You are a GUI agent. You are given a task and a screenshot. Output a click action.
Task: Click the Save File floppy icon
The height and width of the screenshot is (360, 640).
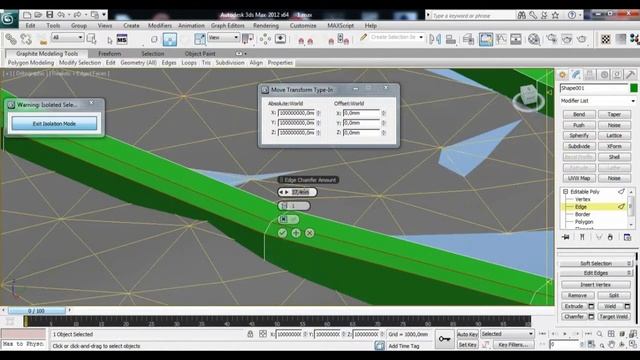pos(49,15)
